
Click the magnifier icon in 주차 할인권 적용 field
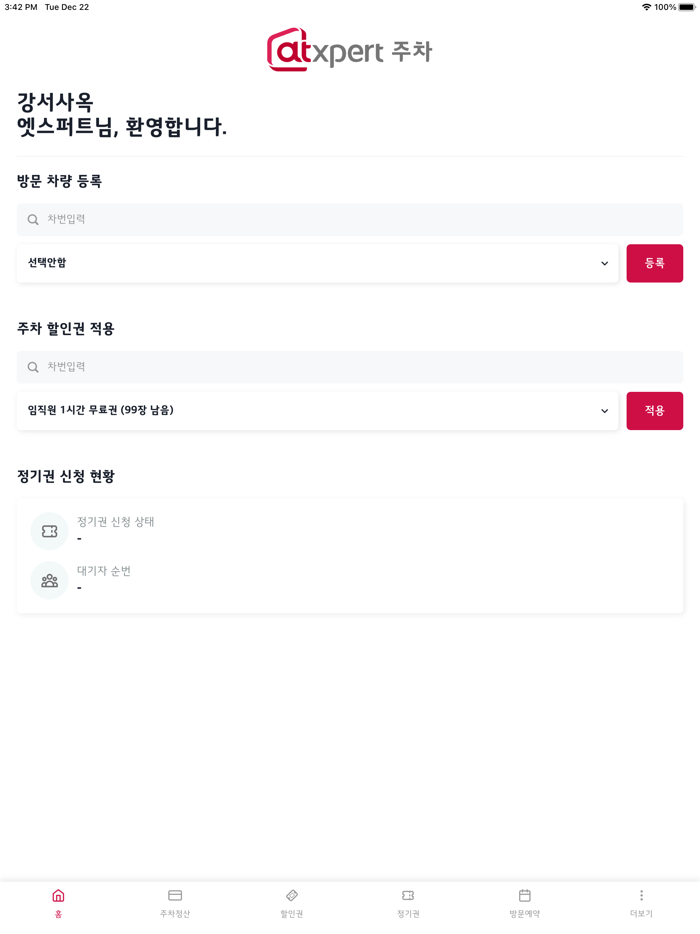pyautogui.click(x=33, y=366)
